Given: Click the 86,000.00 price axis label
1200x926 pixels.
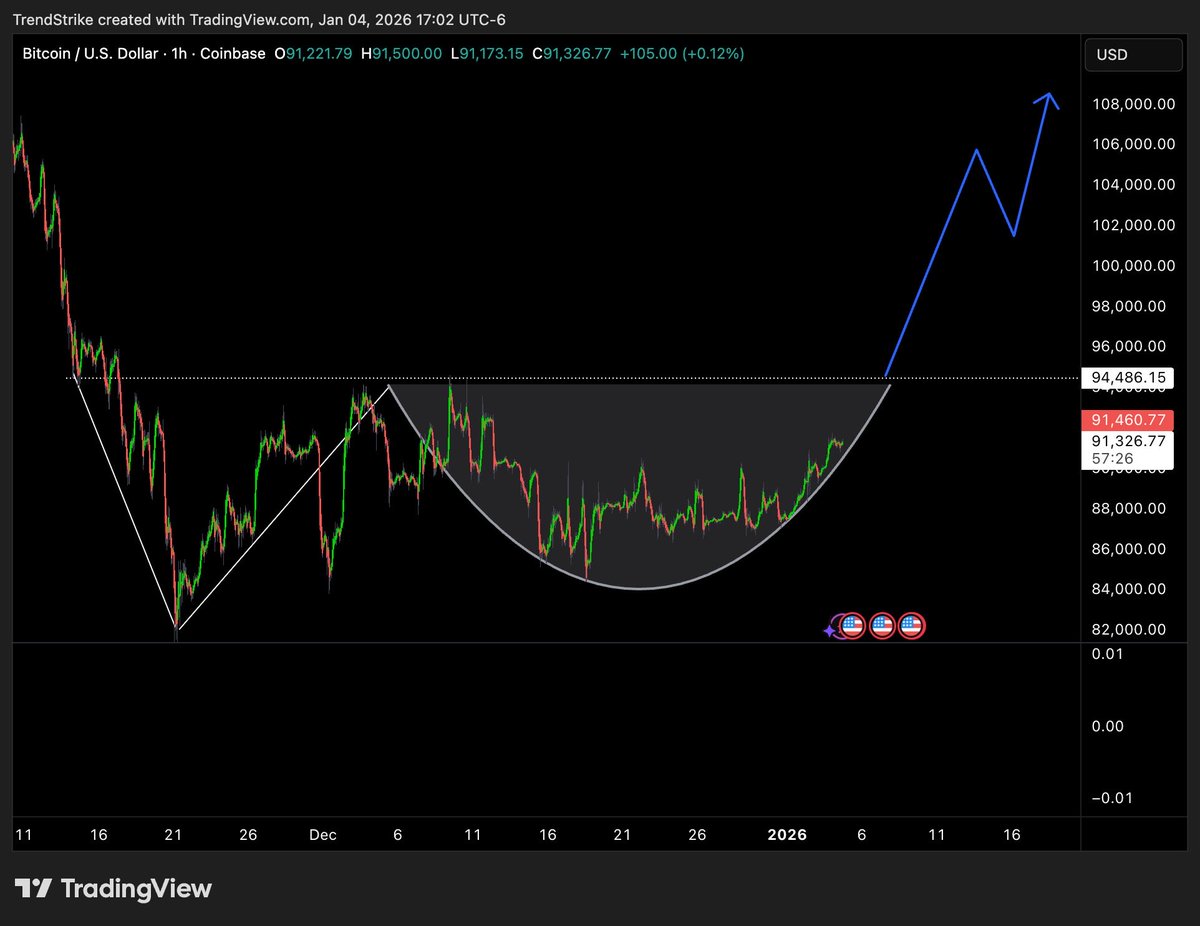Looking at the screenshot, I should (1130, 549).
